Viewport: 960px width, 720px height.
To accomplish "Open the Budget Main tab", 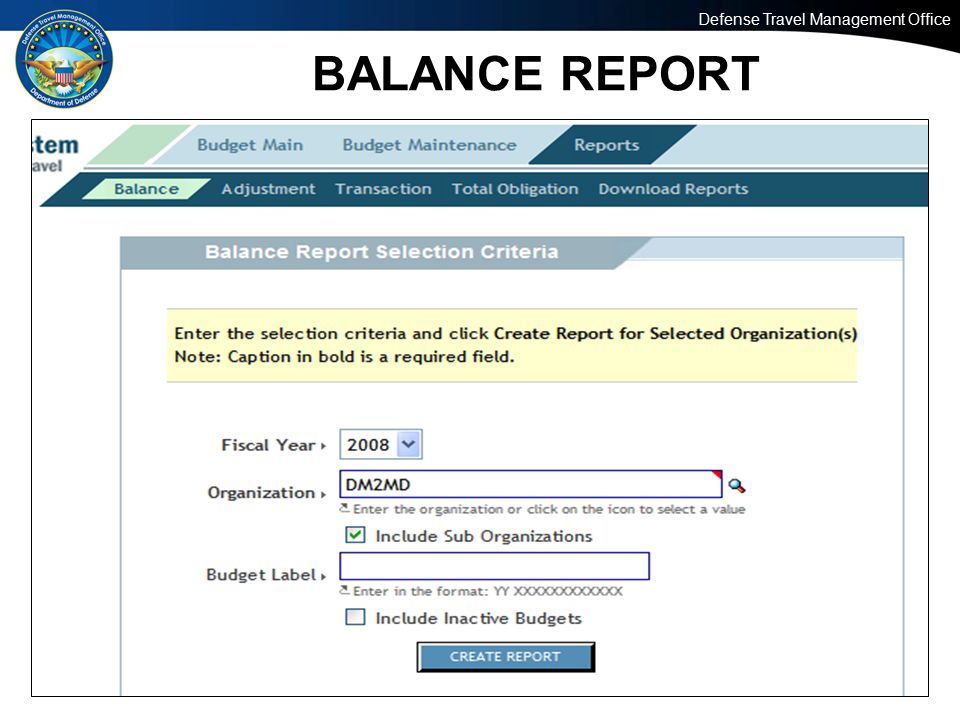I will click(250, 145).
